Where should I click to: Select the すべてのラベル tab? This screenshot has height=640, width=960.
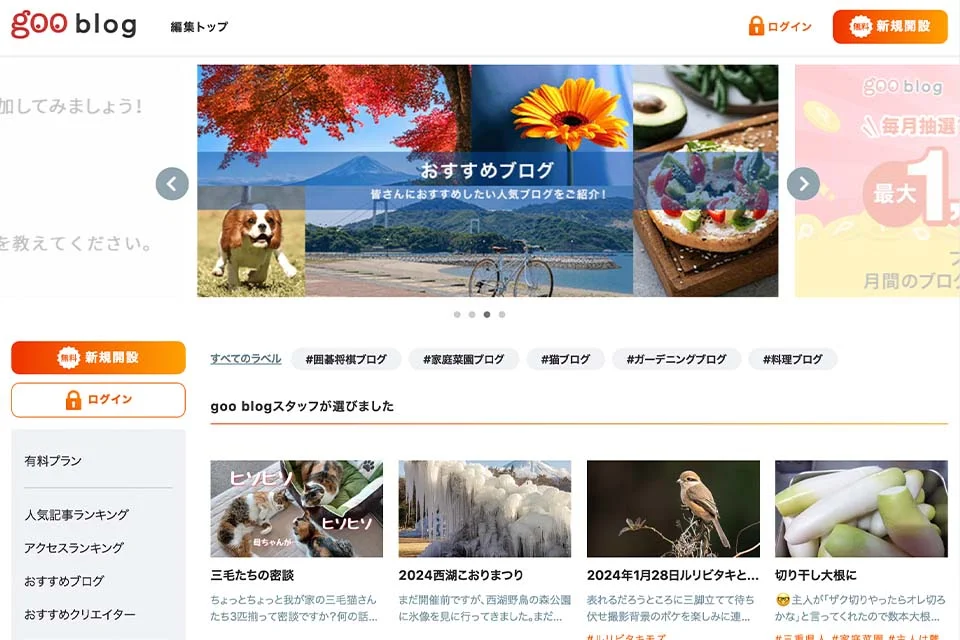(x=246, y=359)
